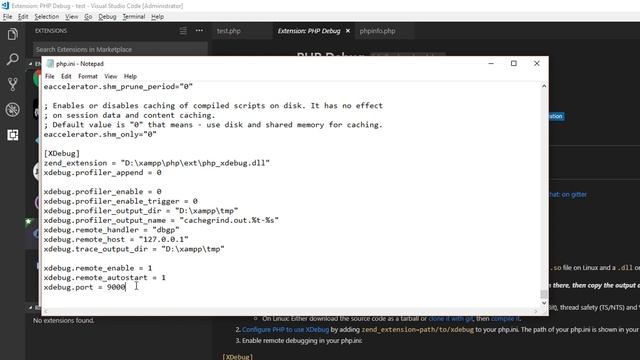
Task: Click the xdebug.remote_autostart = 1 line
Action: [x=104, y=278]
